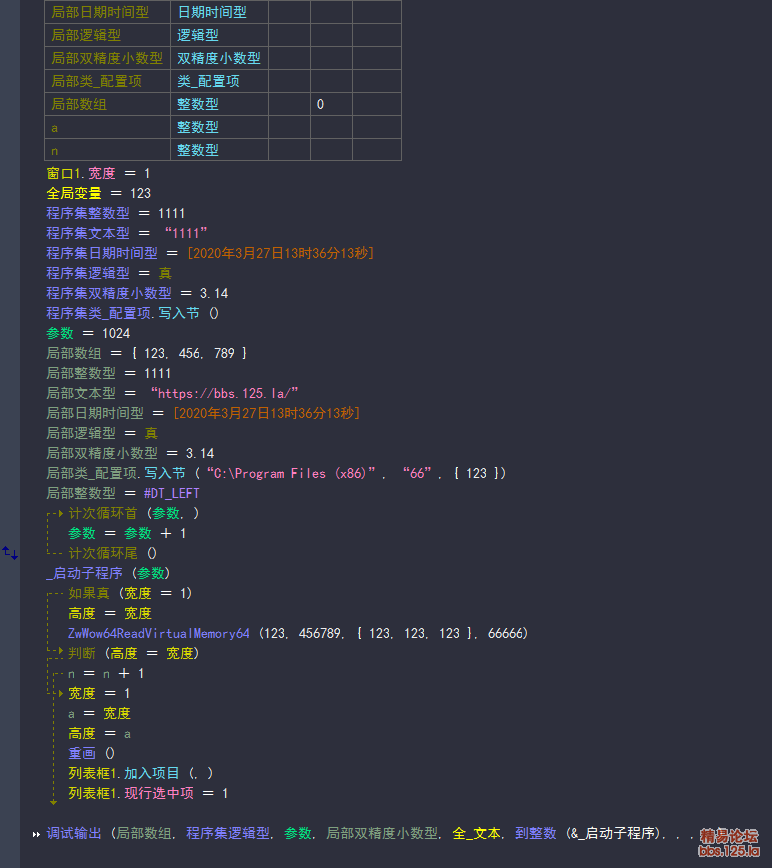
Task: Click 判断 (高度 = 宽度) statement
Action: click(133, 653)
